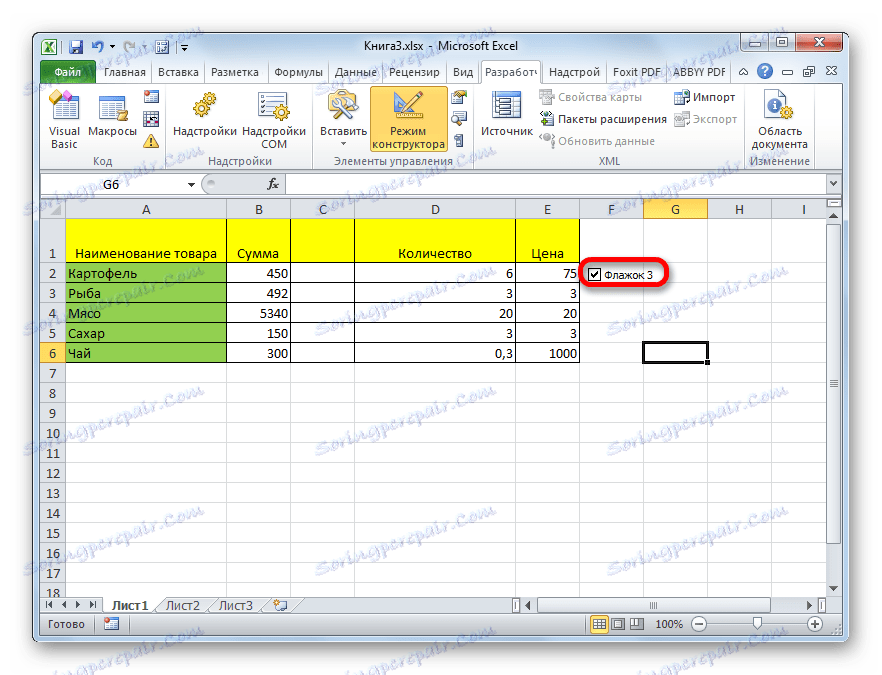
Task: Switch to the Формулы ribbon tab
Action: pos(302,71)
